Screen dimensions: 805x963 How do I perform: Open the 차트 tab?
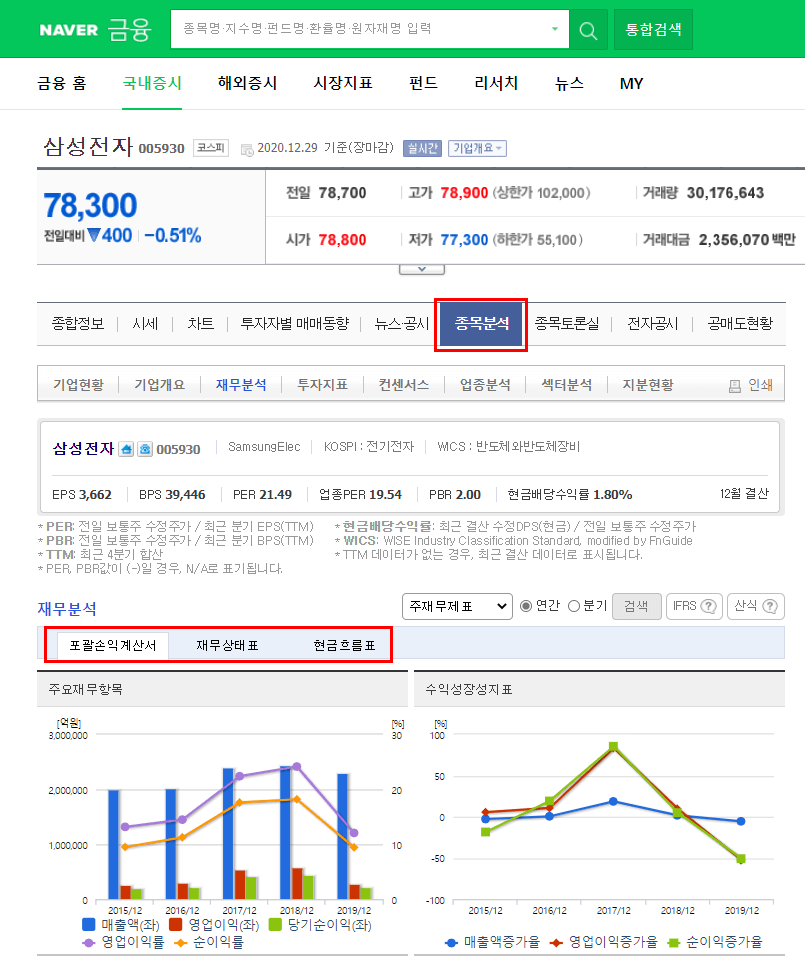(201, 324)
